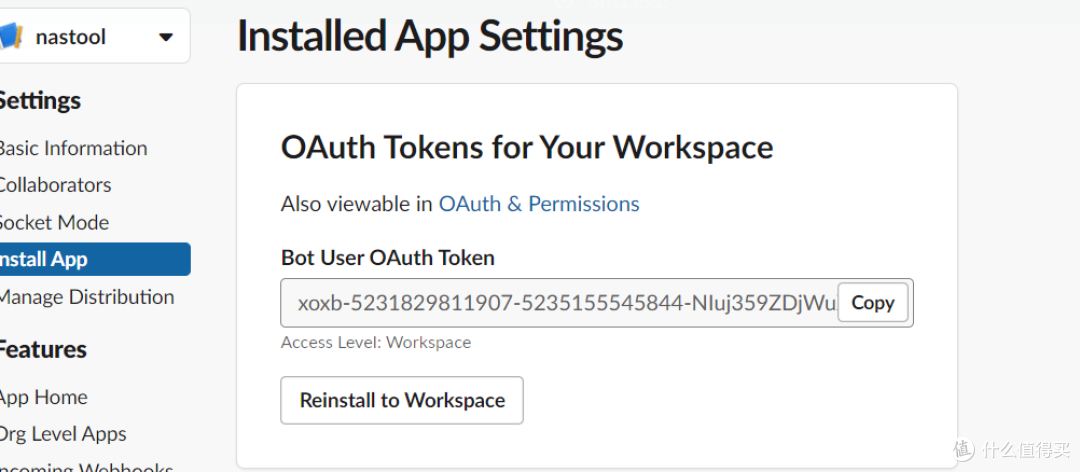1080x472 pixels.
Task: Open the Socket Mode settings
Action: [54, 222]
